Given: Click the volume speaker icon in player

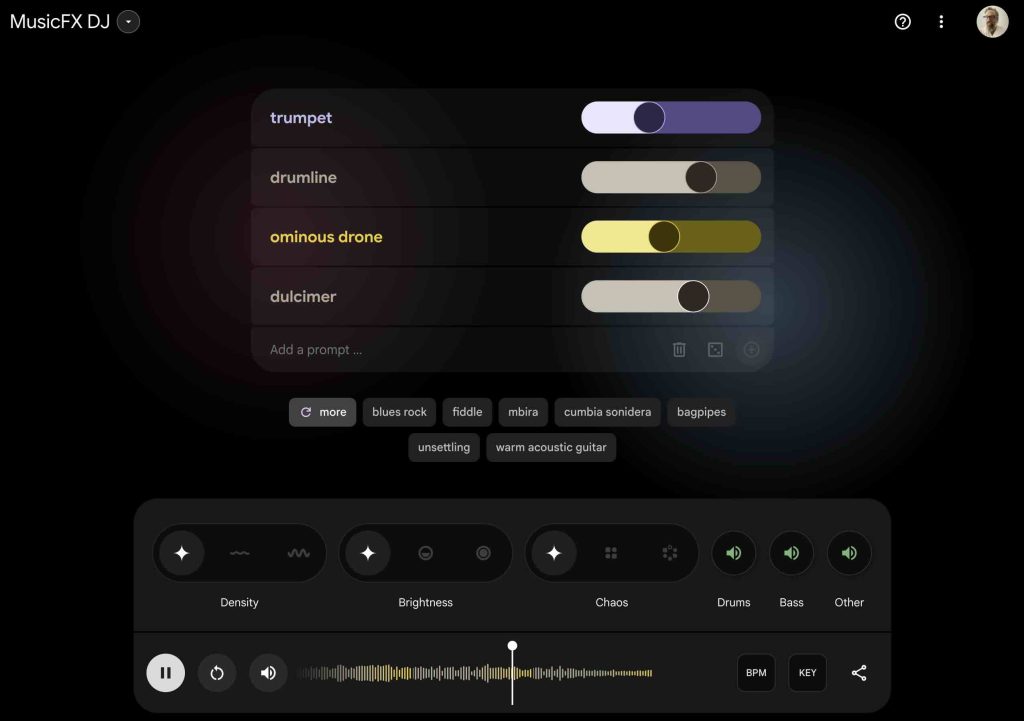Looking at the screenshot, I should click(268, 673).
